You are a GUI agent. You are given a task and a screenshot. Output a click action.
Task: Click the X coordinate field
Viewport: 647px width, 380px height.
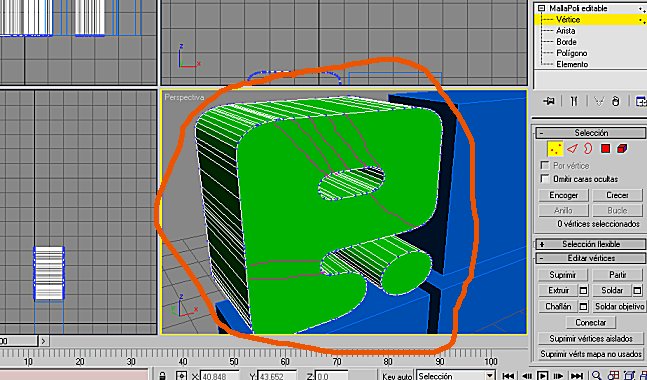point(219,376)
